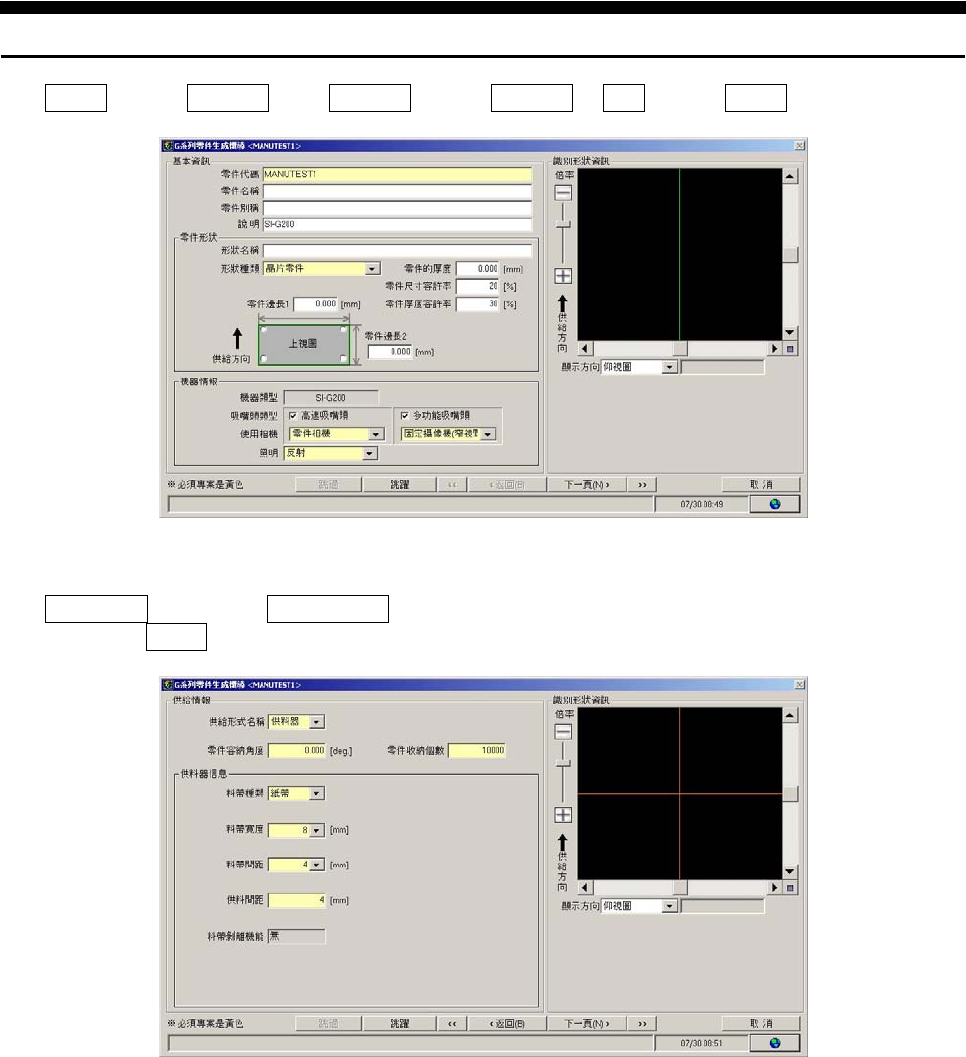Click scroll-left arrow of upper preview pane
The width and height of the screenshot is (966, 1057).
coord(584,349)
